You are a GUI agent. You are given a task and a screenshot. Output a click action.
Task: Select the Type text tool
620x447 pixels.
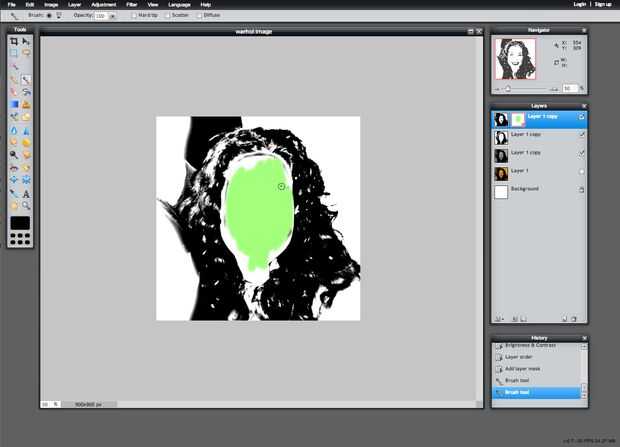pos(26,193)
